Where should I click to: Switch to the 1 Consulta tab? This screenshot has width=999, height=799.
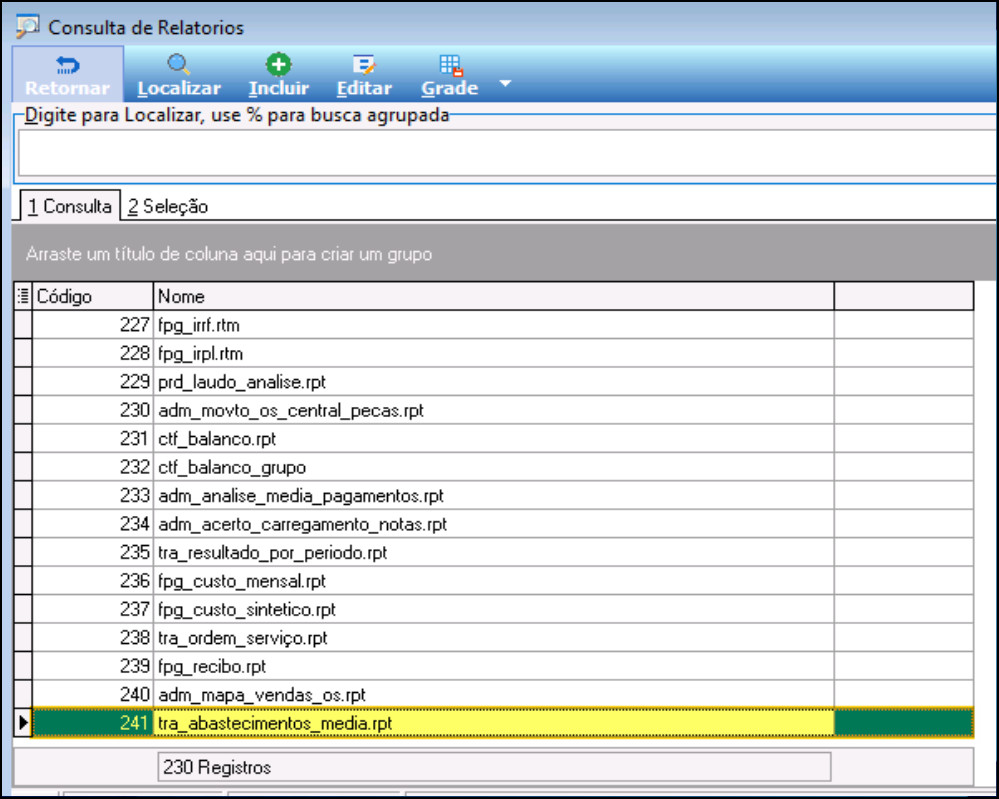click(x=69, y=206)
